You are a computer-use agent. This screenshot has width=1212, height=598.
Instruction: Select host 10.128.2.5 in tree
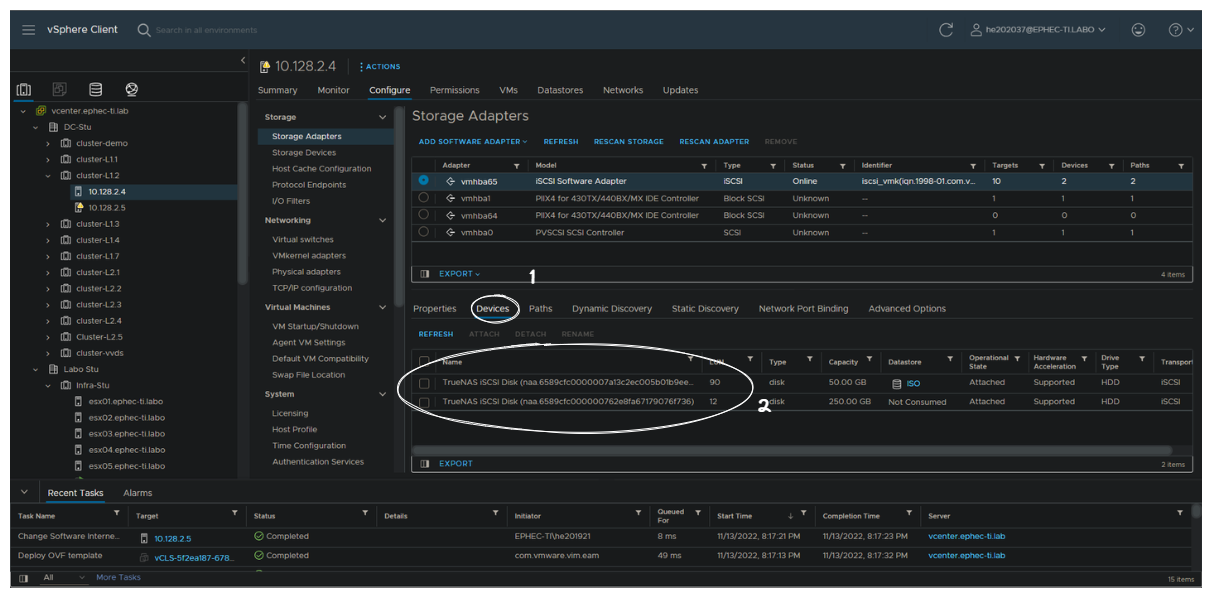[107, 207]
